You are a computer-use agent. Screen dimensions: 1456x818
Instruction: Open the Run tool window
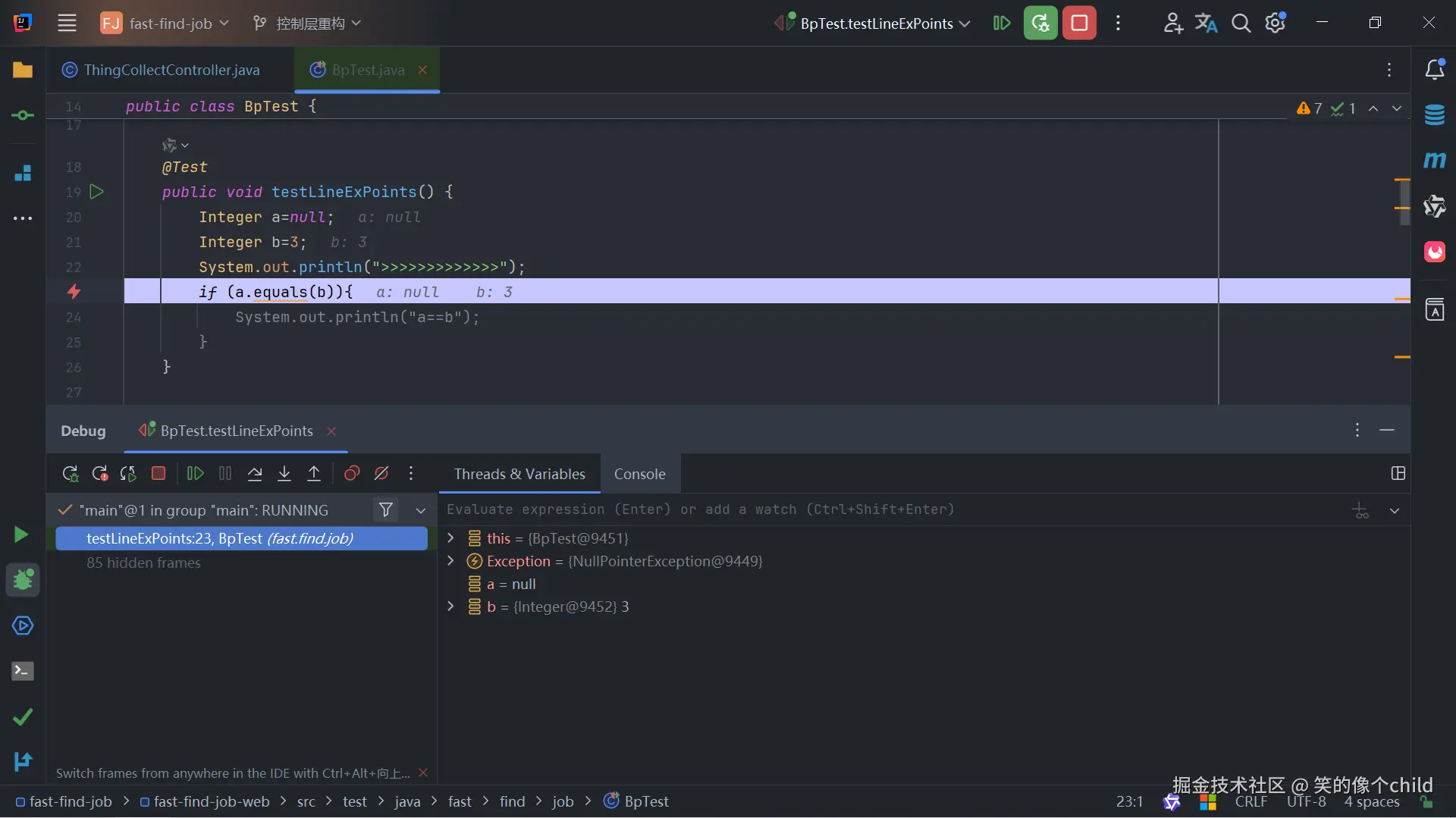(x=21, y=534)
